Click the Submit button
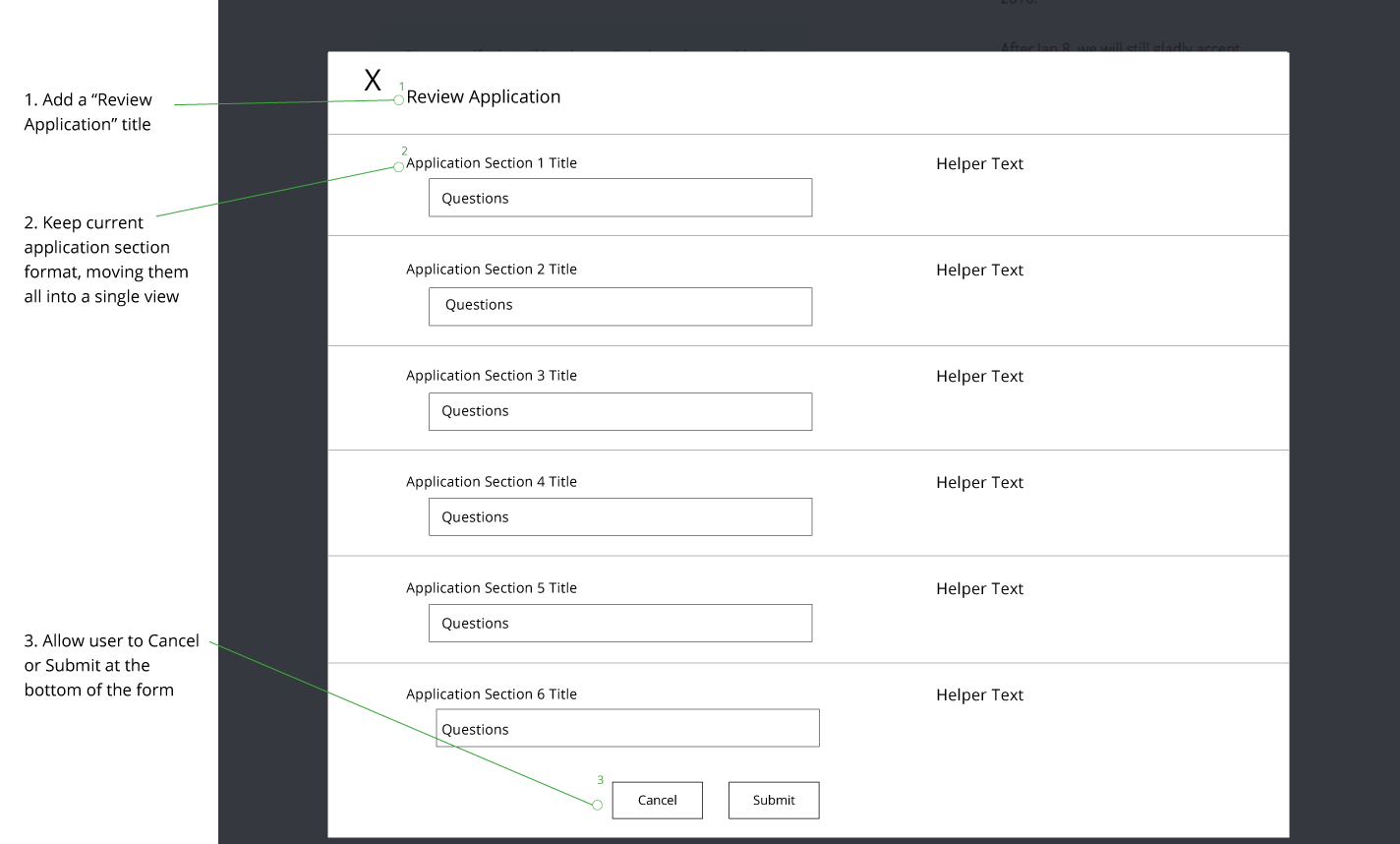1400x844 pixels. [774, 800]
